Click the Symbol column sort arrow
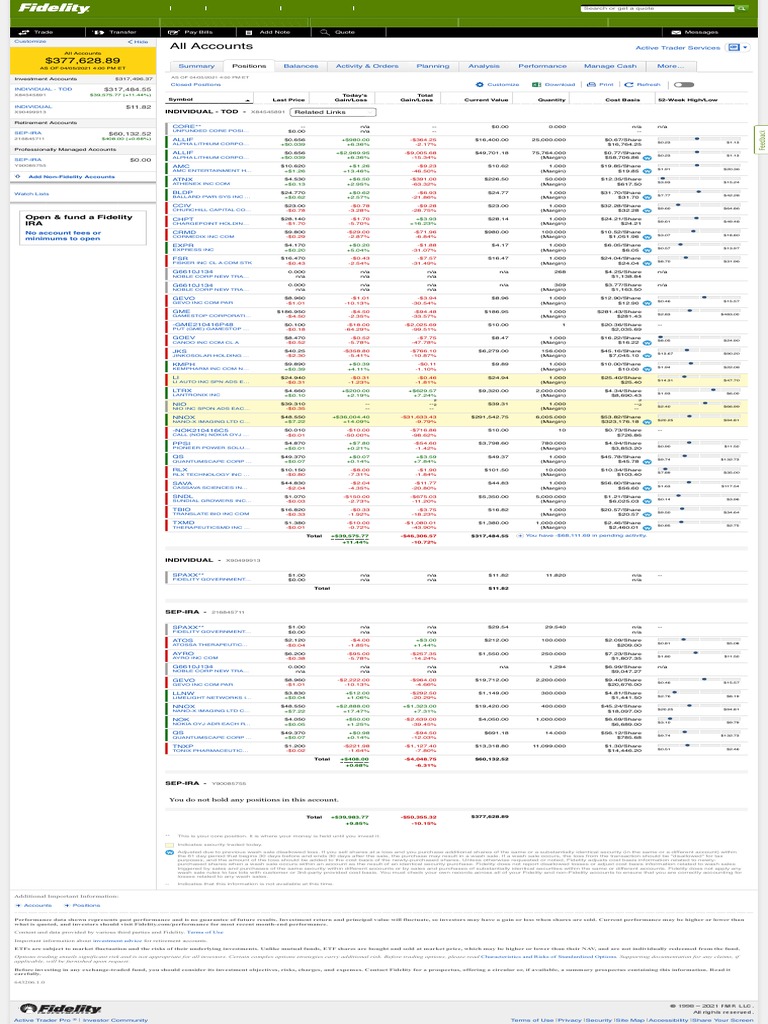The height and width of the screenshot is (1024, 768). coord(248,100)
